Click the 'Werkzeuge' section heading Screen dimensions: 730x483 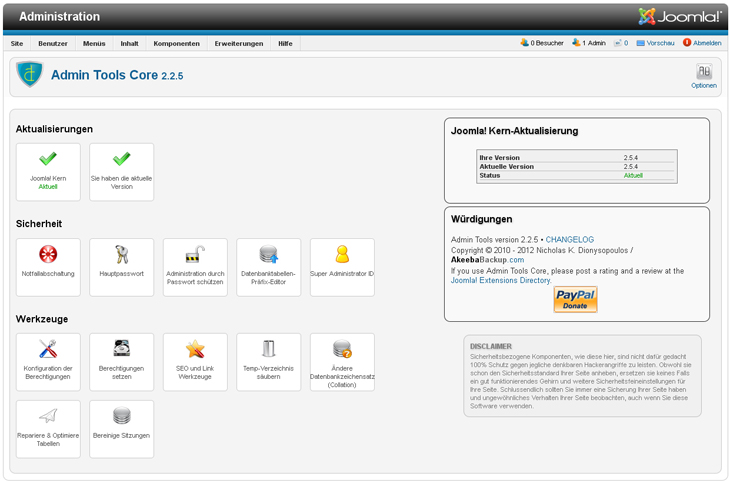pyautogui.click(x=42, y=319)
